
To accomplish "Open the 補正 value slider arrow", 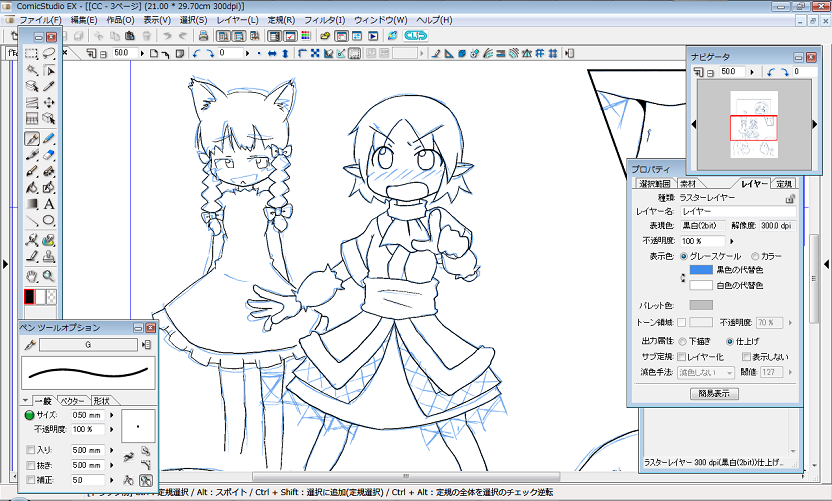I will click(x=111, y=480).
